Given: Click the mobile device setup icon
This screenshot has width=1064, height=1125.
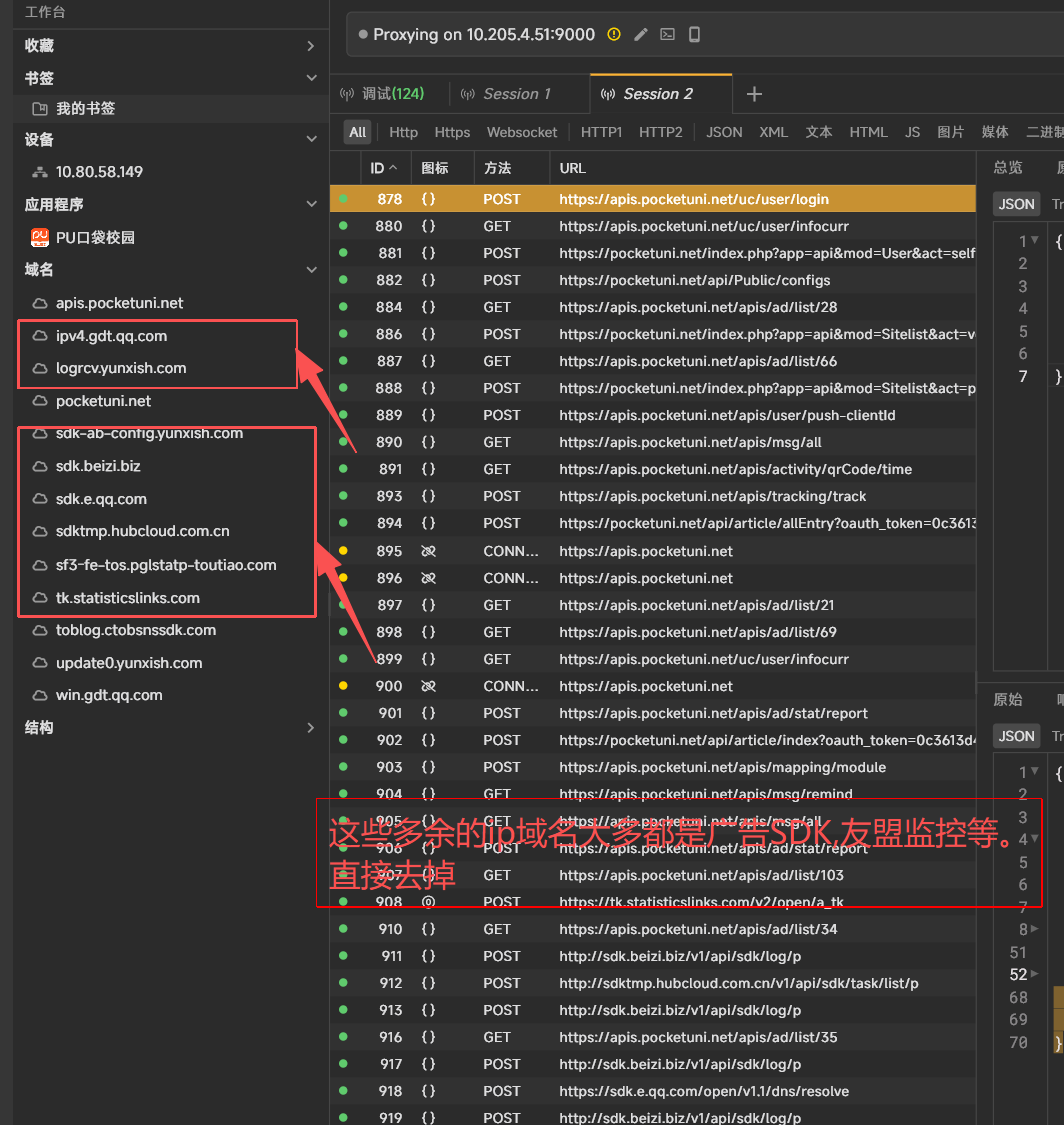Looking at the screenshot, I should [694, 34].
